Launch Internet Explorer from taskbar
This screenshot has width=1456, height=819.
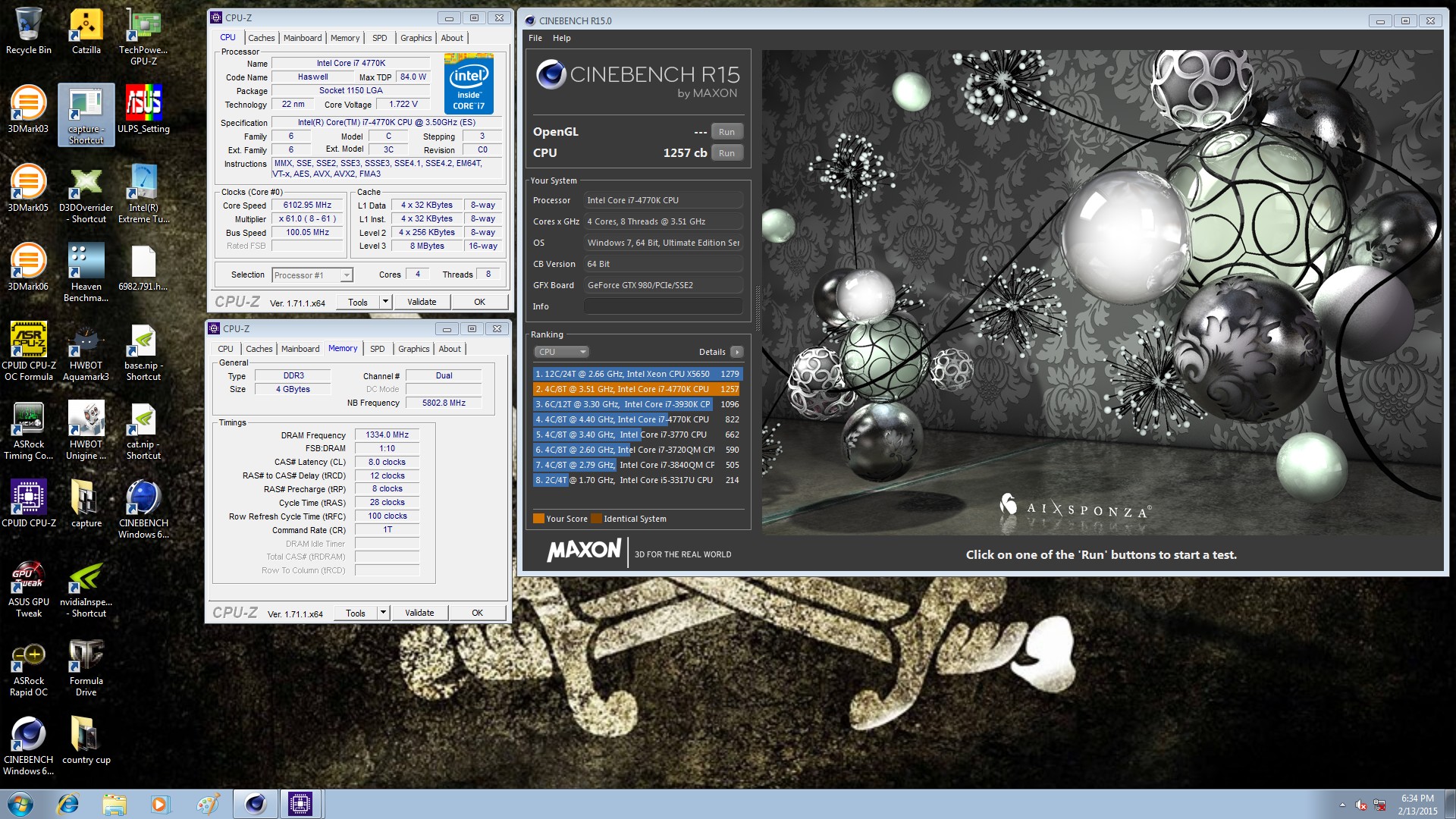(68, 804)
